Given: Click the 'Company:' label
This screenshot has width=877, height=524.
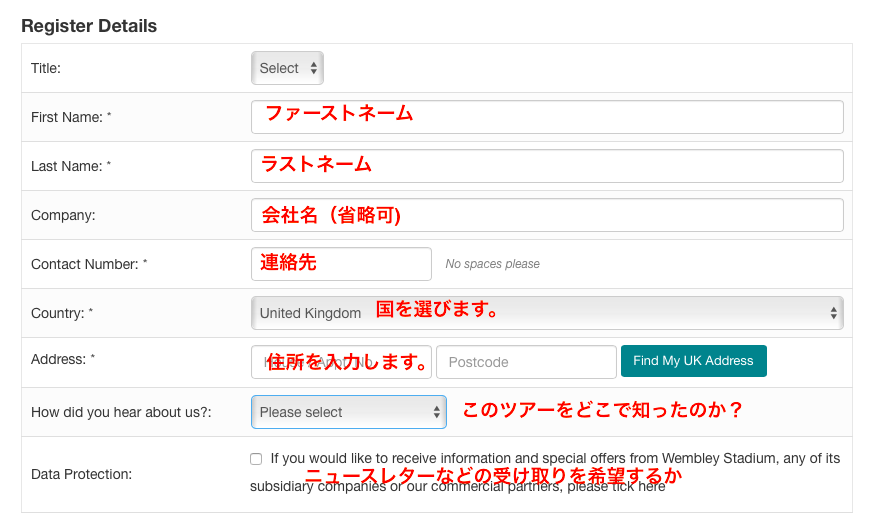Looking at the screenshot, I should [63, 215].
